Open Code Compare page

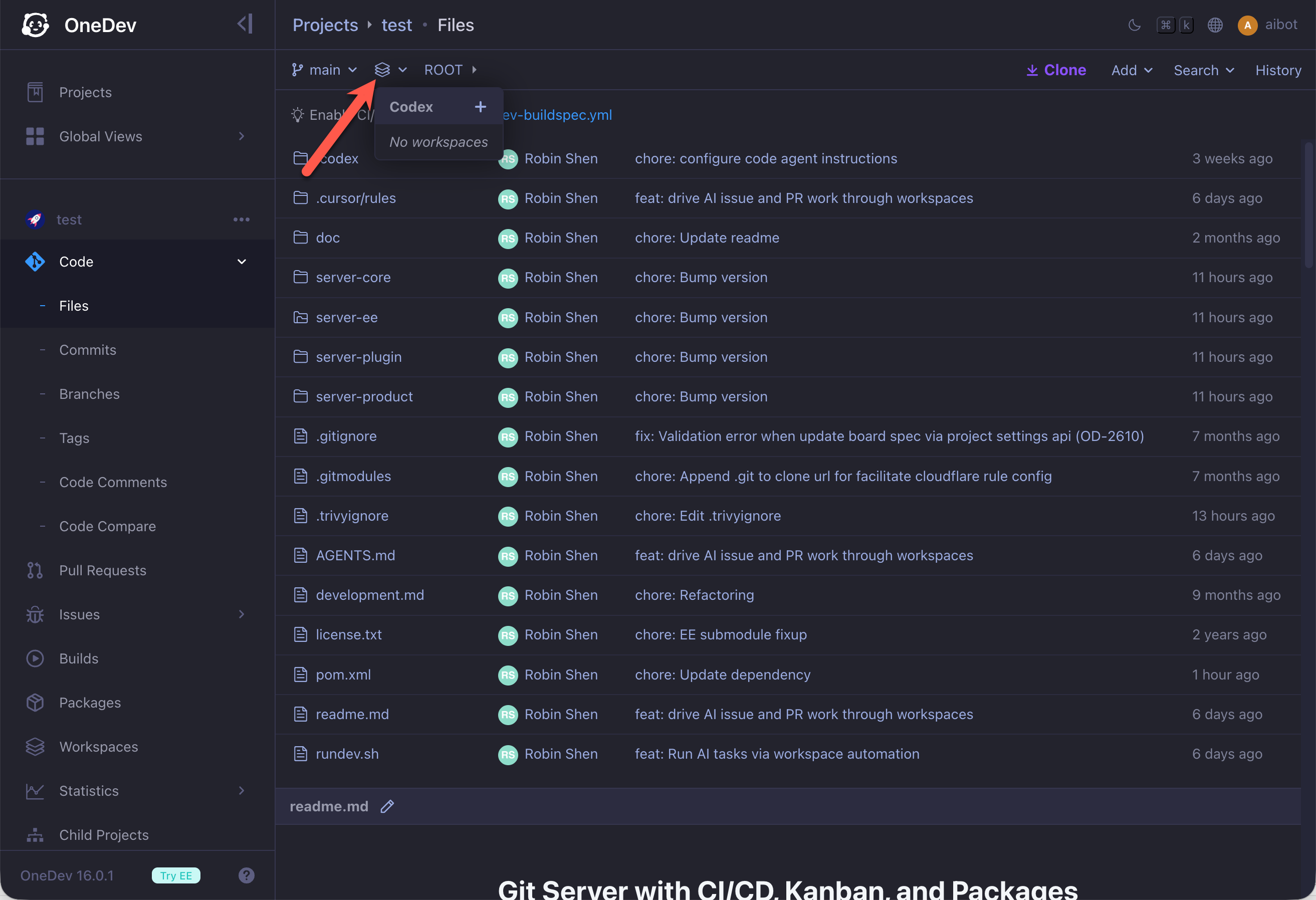[108, 527]
